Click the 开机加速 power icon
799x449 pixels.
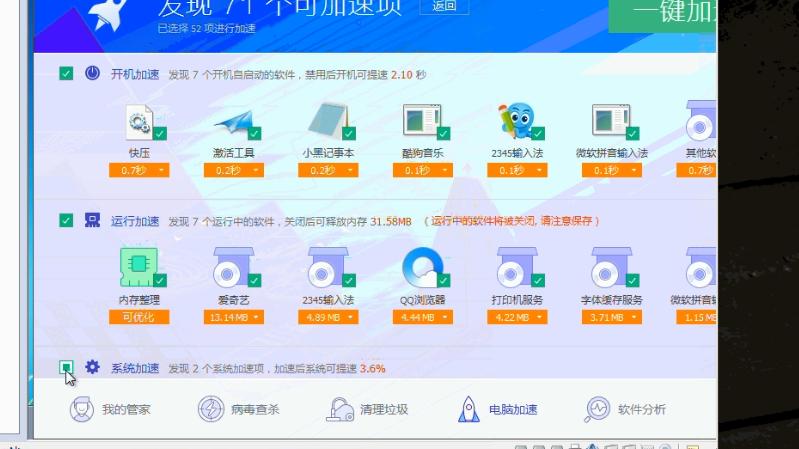[x=92, y=73]
